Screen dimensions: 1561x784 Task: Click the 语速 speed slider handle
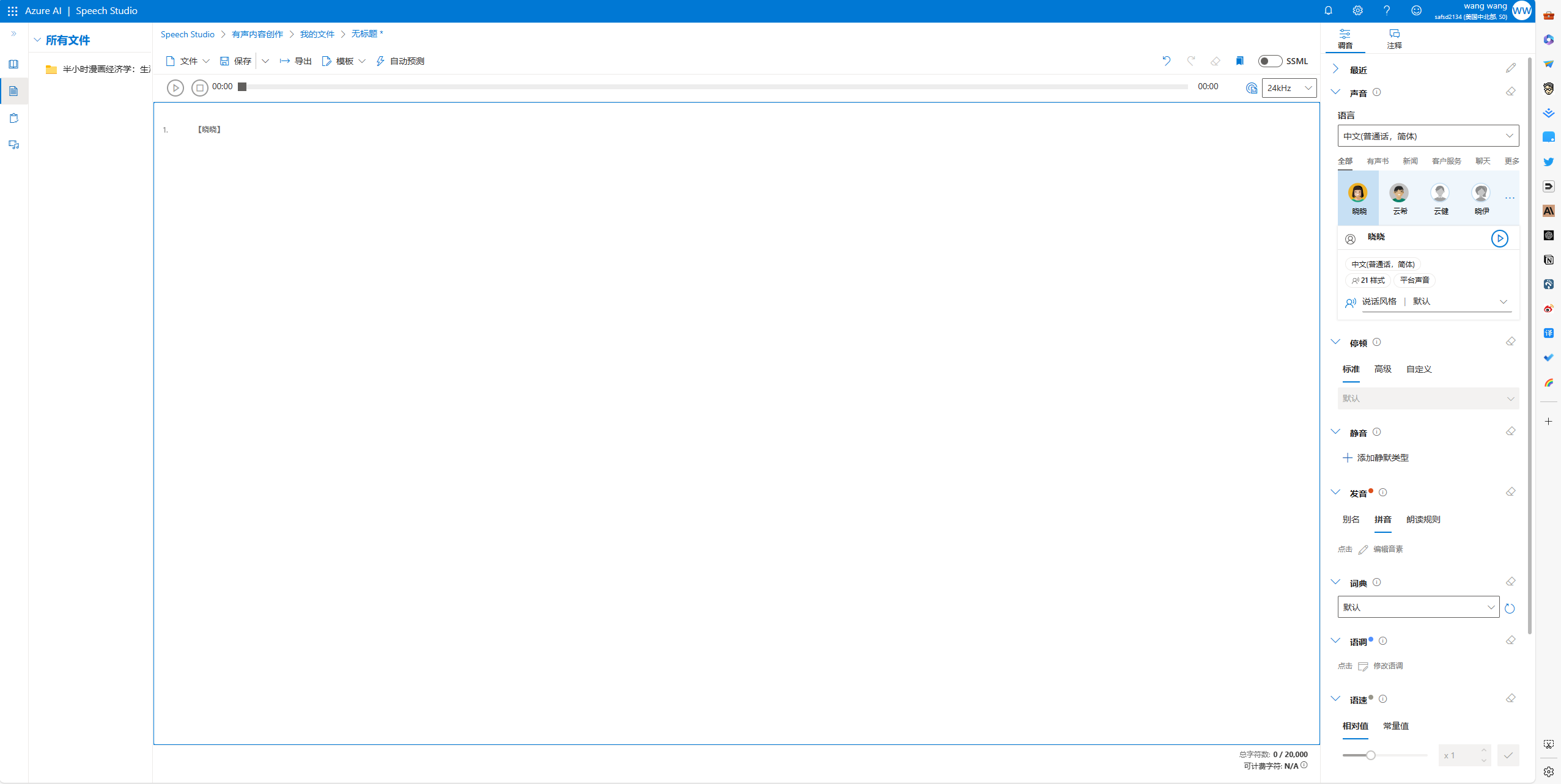[x=1371, y=755]
